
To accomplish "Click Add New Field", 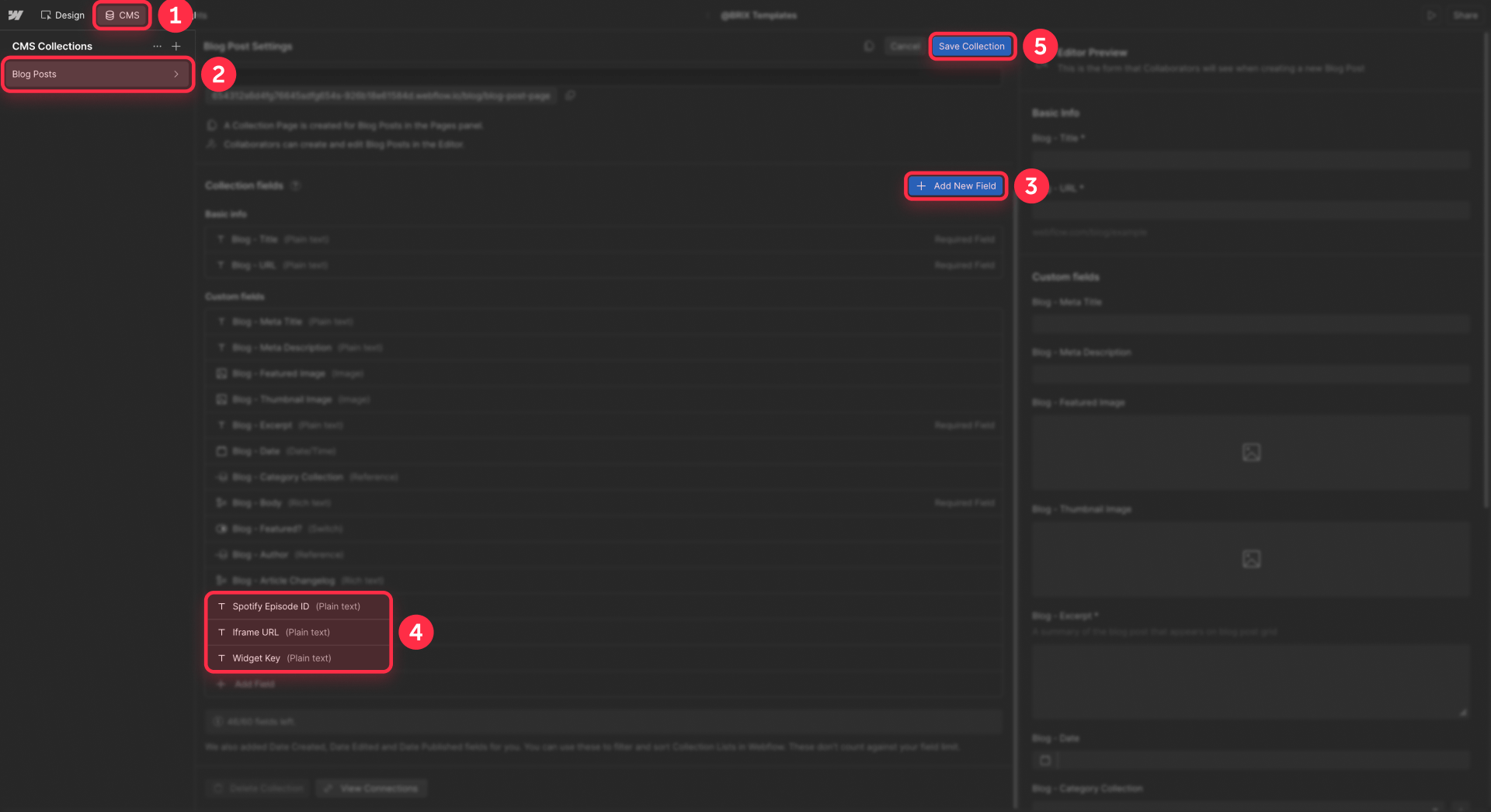I will click(x=955, y=186).
